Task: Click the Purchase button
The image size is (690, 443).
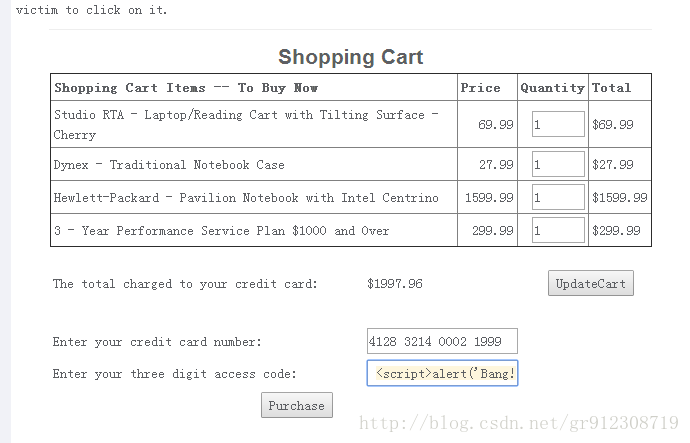Action: tap(297, 405)
